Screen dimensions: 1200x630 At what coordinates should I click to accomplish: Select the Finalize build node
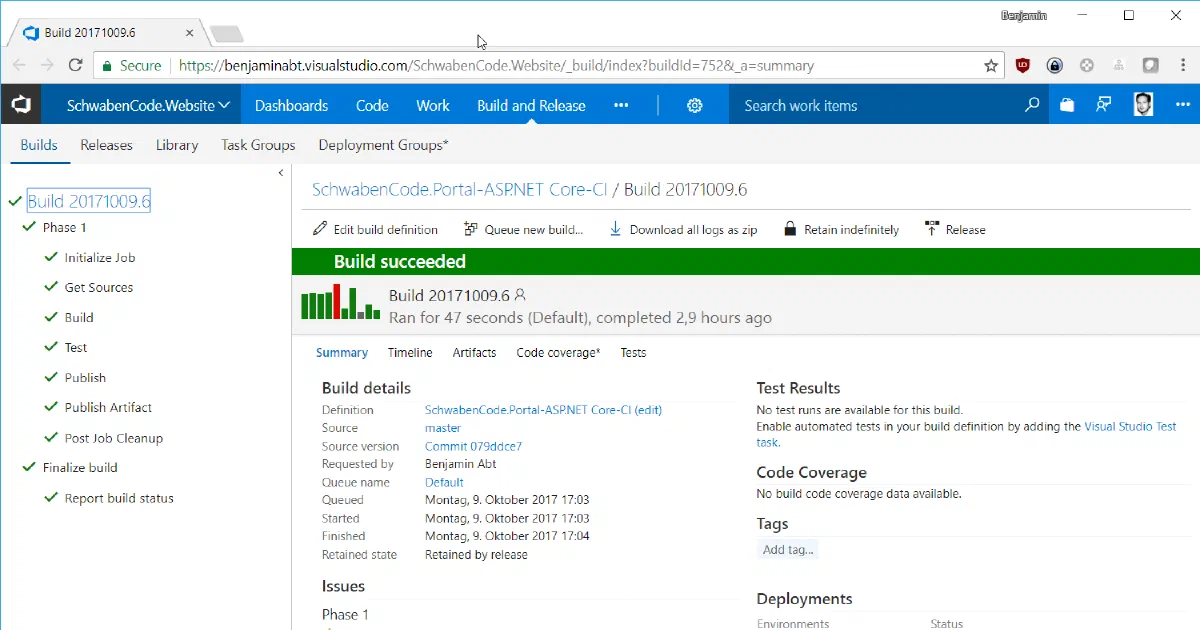pos(80,467)
